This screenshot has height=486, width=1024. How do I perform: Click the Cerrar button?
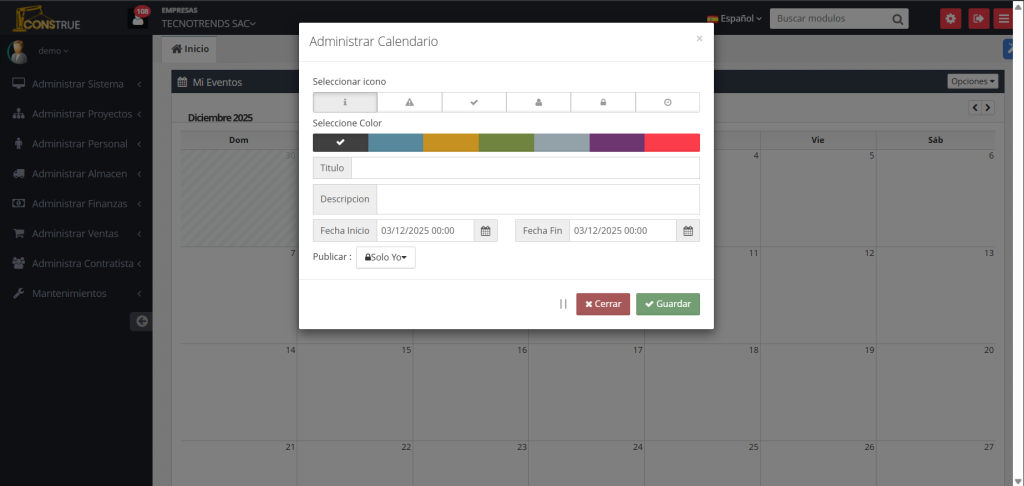click(603, 304)
